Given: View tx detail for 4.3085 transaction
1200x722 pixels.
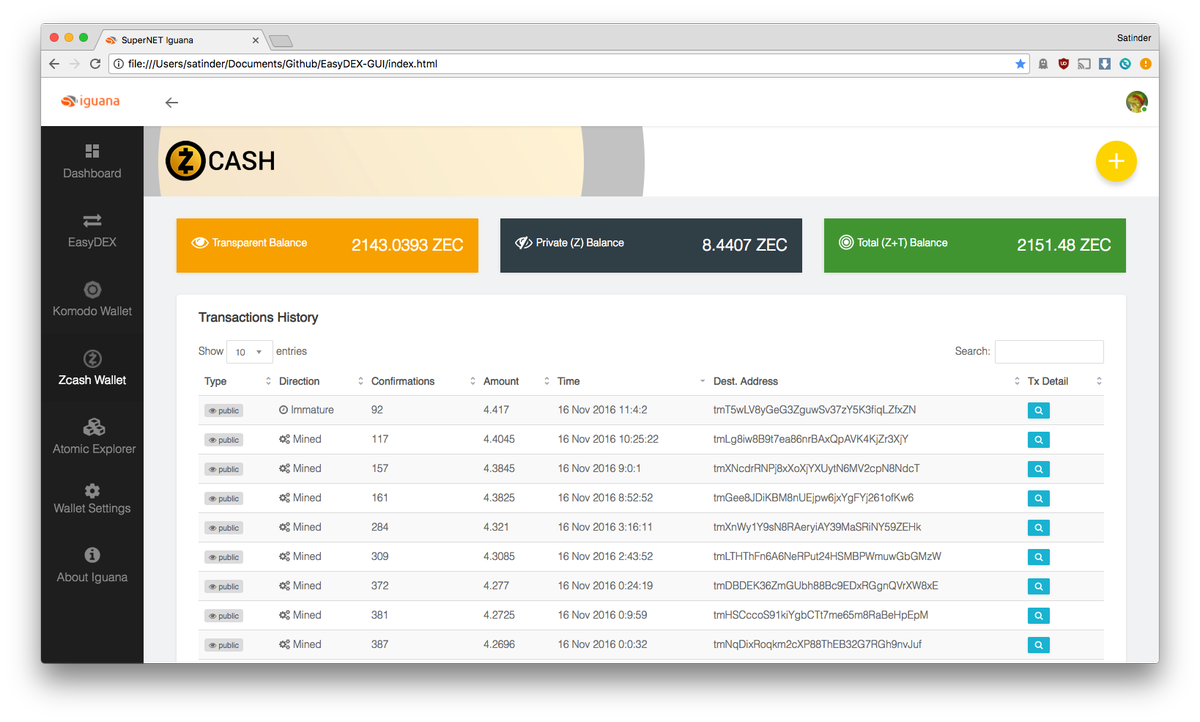Looking at the screenshot, I should point(1038,557).
